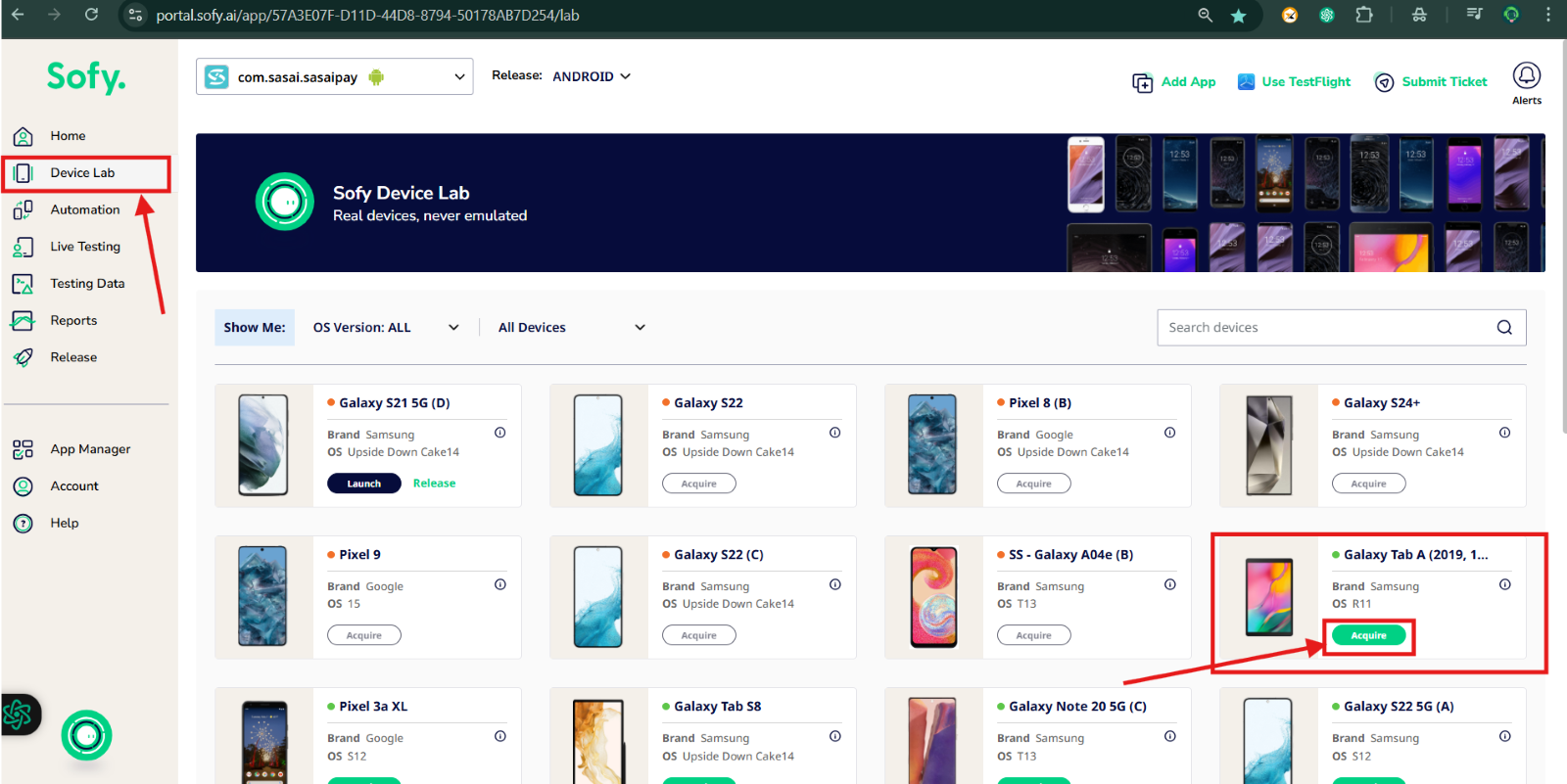Click the browser back arrow
Image resolution: width=1567 pixels, height=784 pixels.
pos(18,15)
